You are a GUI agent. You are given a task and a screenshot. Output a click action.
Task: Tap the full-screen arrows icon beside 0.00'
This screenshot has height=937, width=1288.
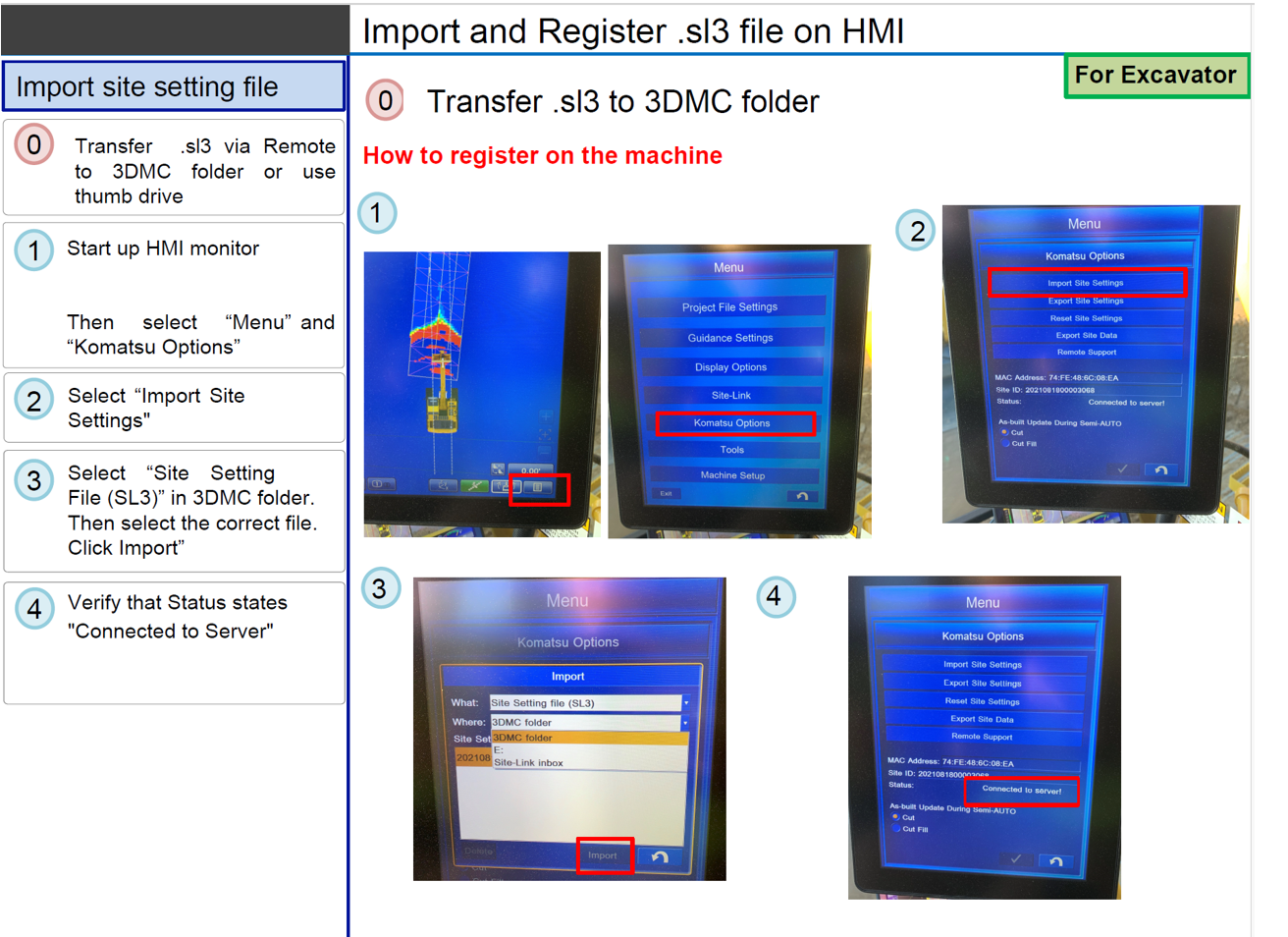pos(498,469)
